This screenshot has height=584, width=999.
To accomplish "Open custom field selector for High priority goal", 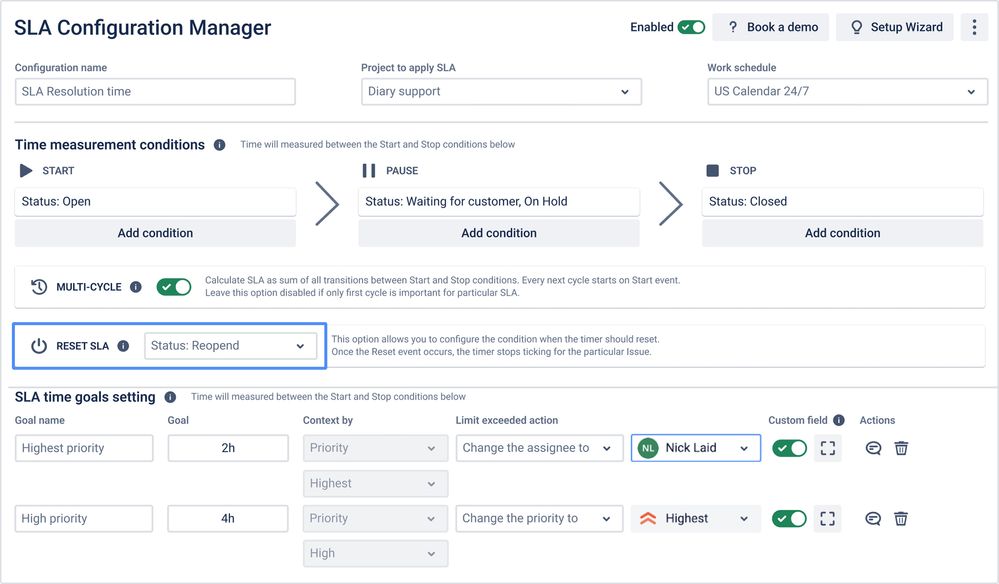I will [x=828, y=518].
